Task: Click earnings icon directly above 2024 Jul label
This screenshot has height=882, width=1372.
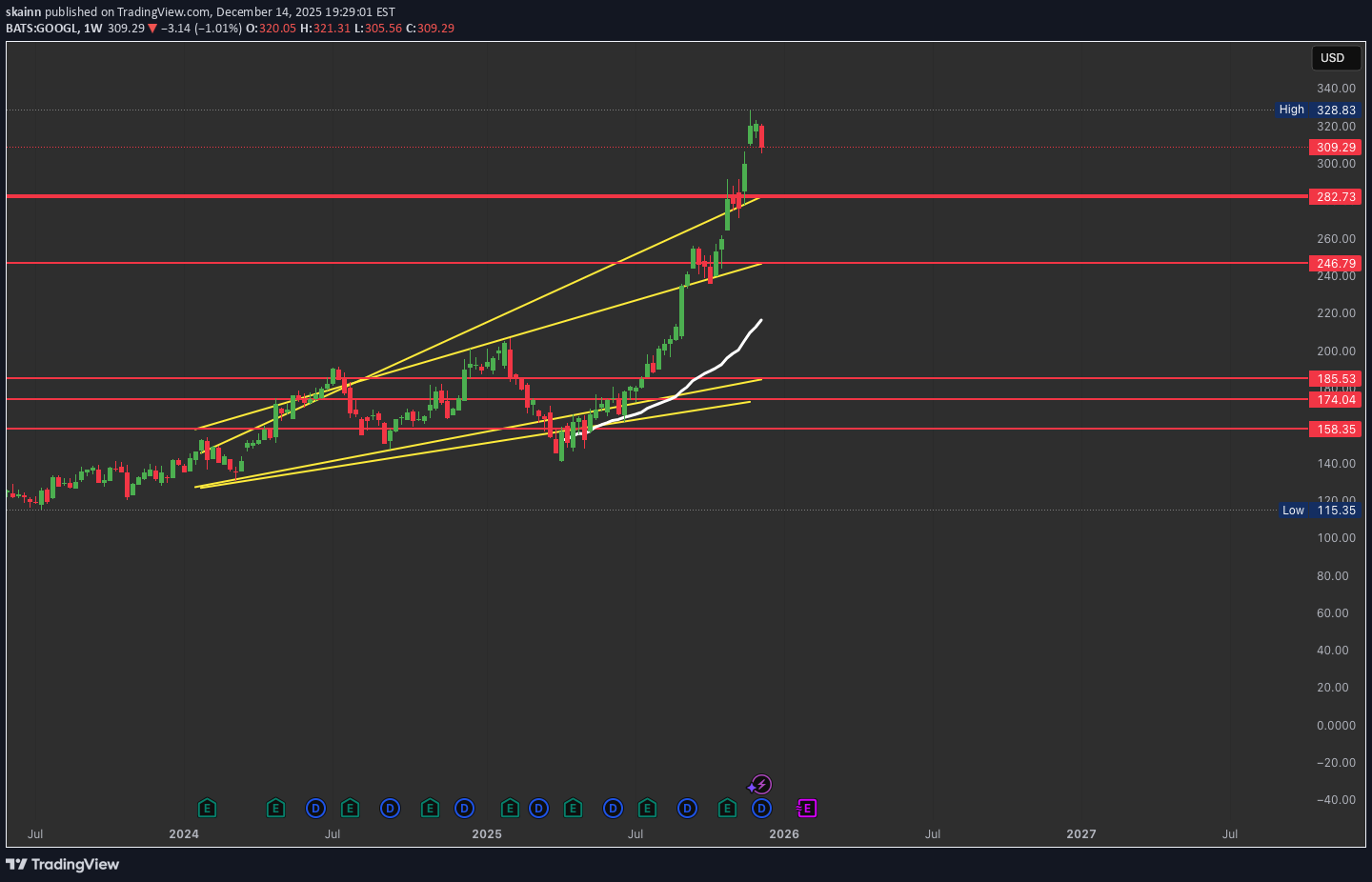Action: click(x=350, y=809)
